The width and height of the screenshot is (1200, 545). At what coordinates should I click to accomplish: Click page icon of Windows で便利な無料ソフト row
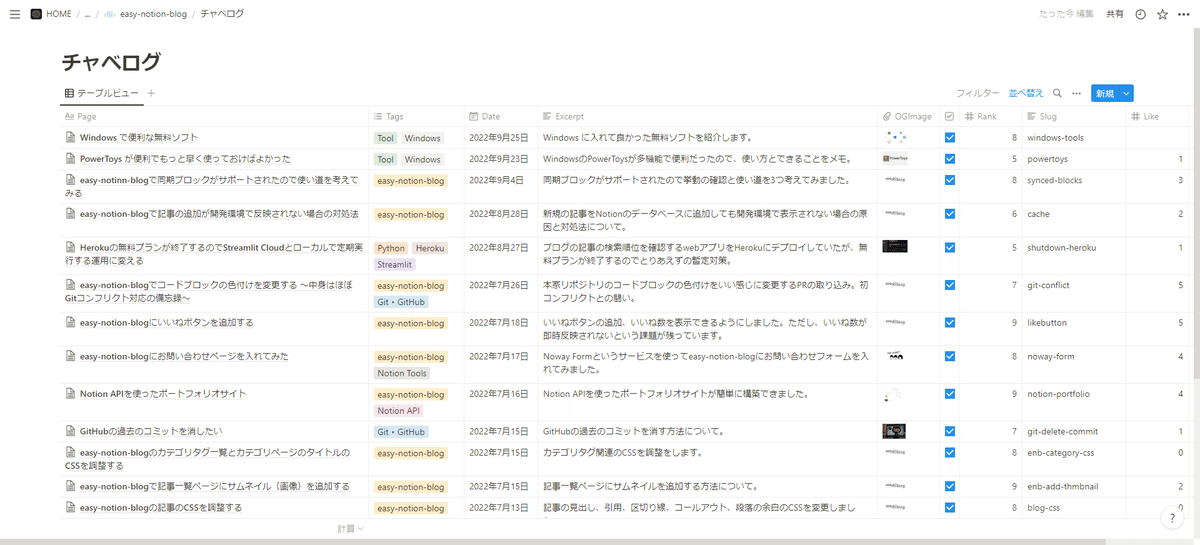pos(70,138)
